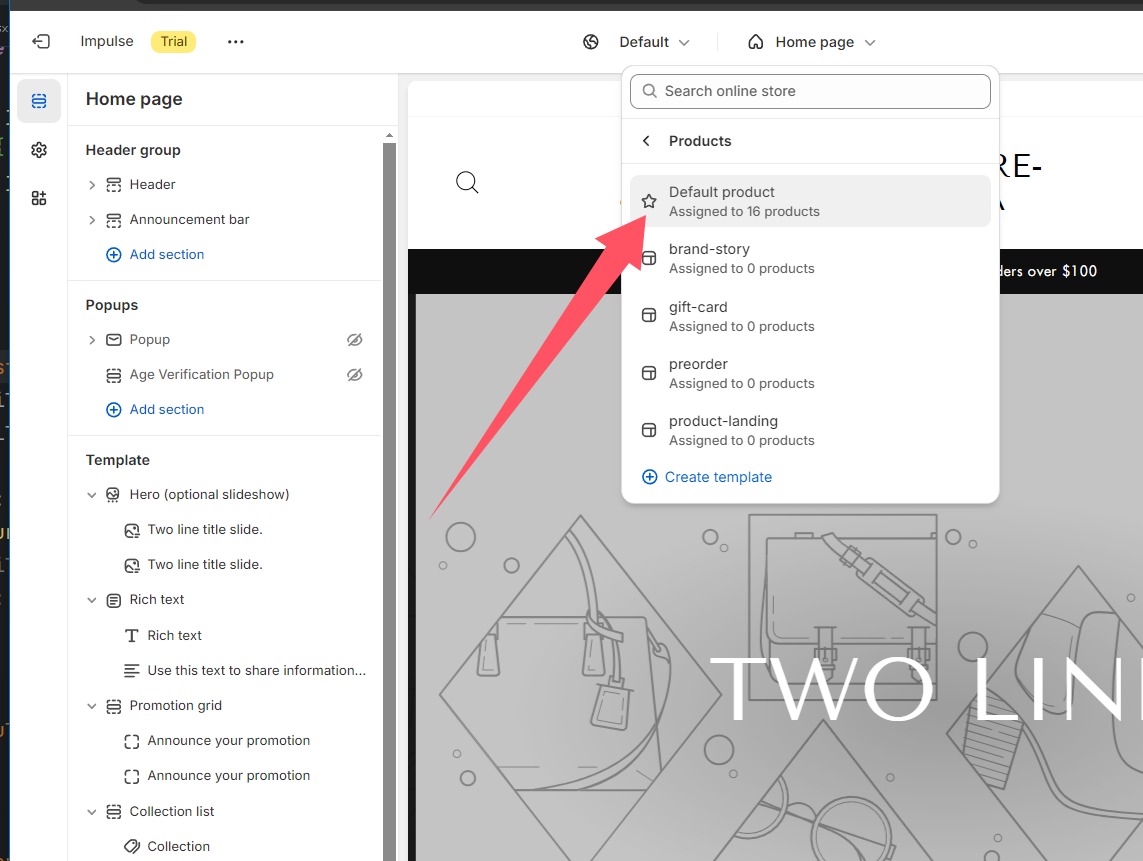Click the Template group heading
Screen dimensions: 1143x861
click(117, 460)
